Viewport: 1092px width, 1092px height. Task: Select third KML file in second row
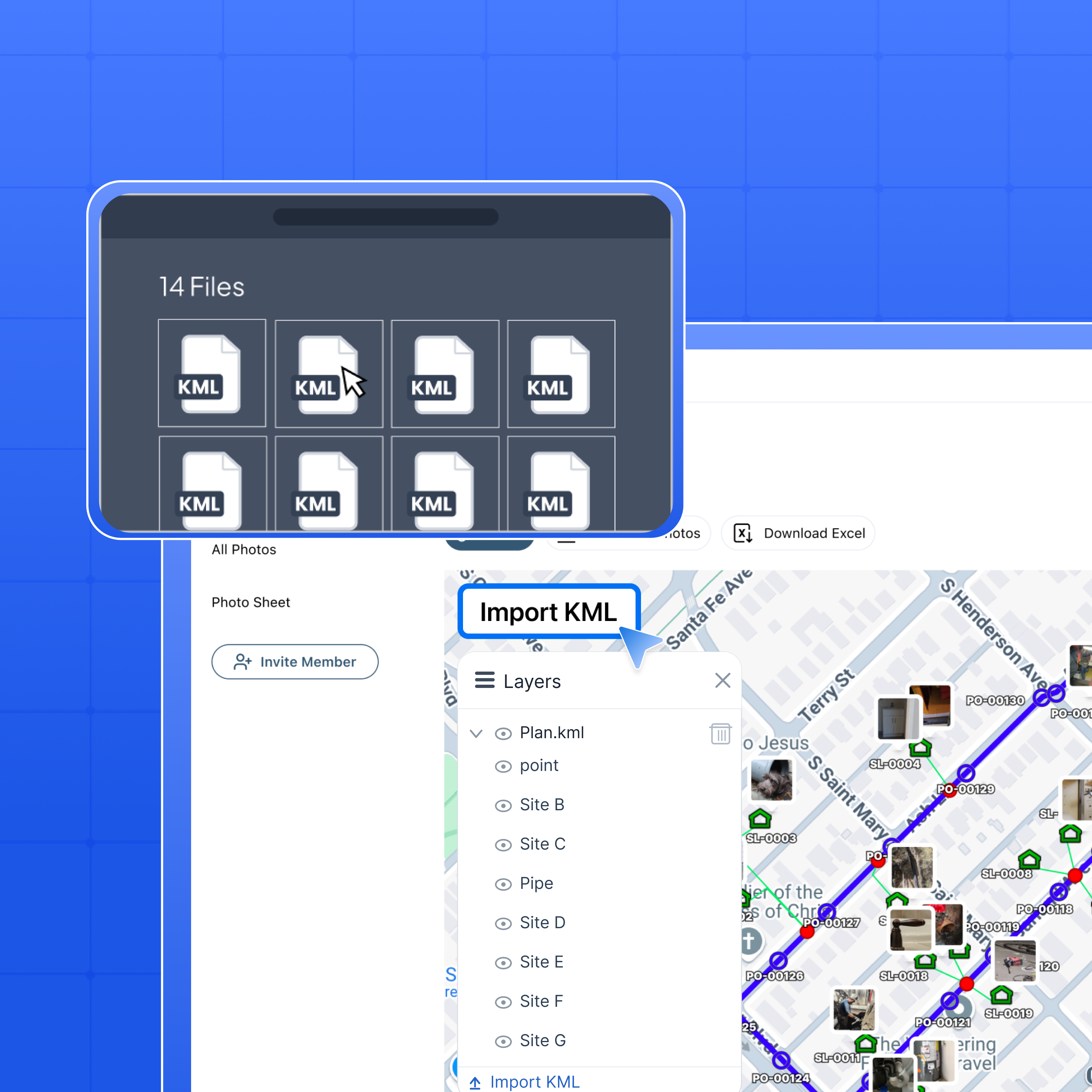(445, 484)
